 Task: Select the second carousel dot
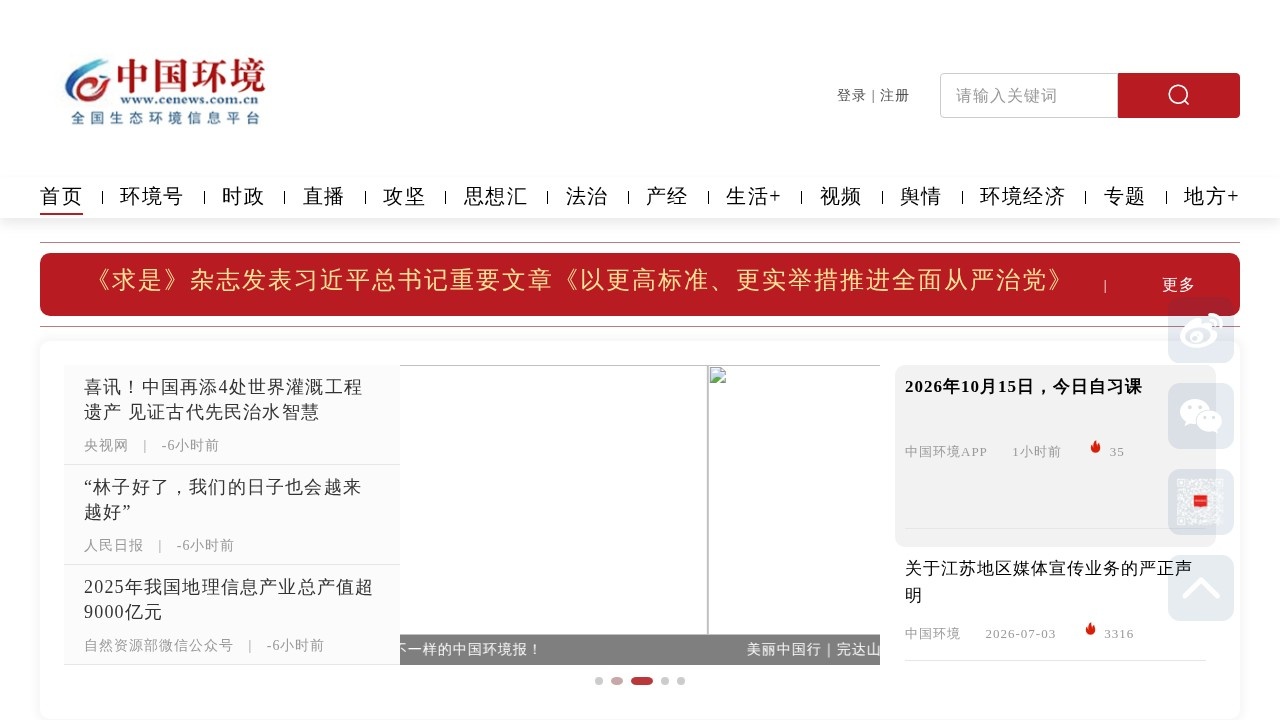point(617,681)
